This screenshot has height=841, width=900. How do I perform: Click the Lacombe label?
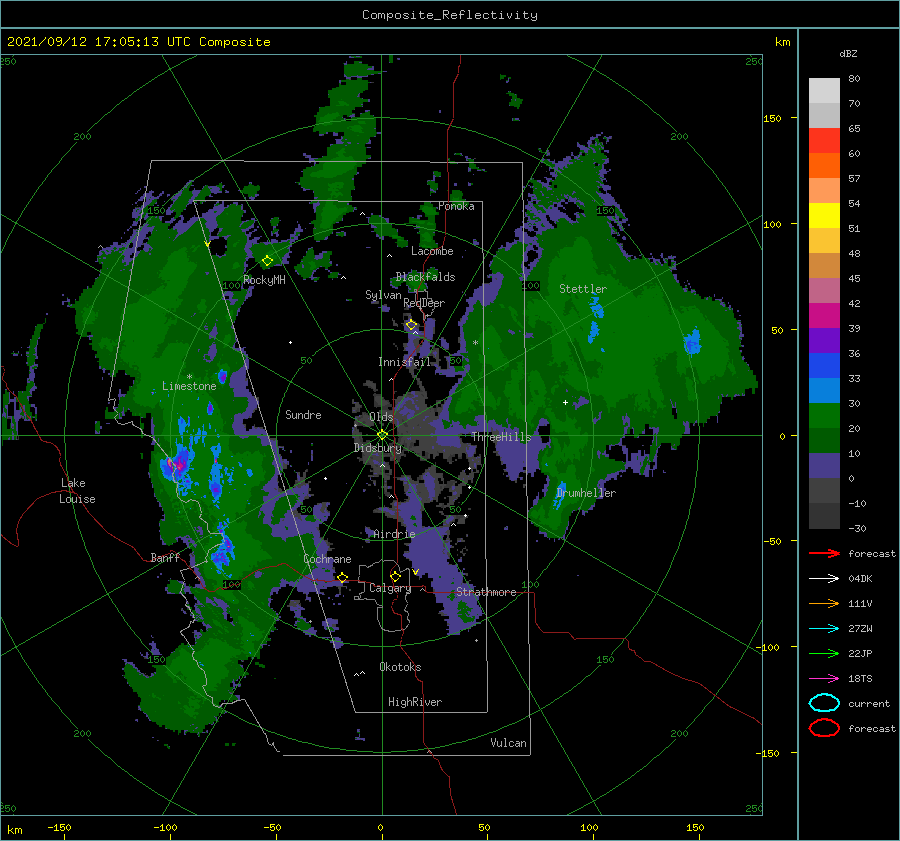[432, 251]
